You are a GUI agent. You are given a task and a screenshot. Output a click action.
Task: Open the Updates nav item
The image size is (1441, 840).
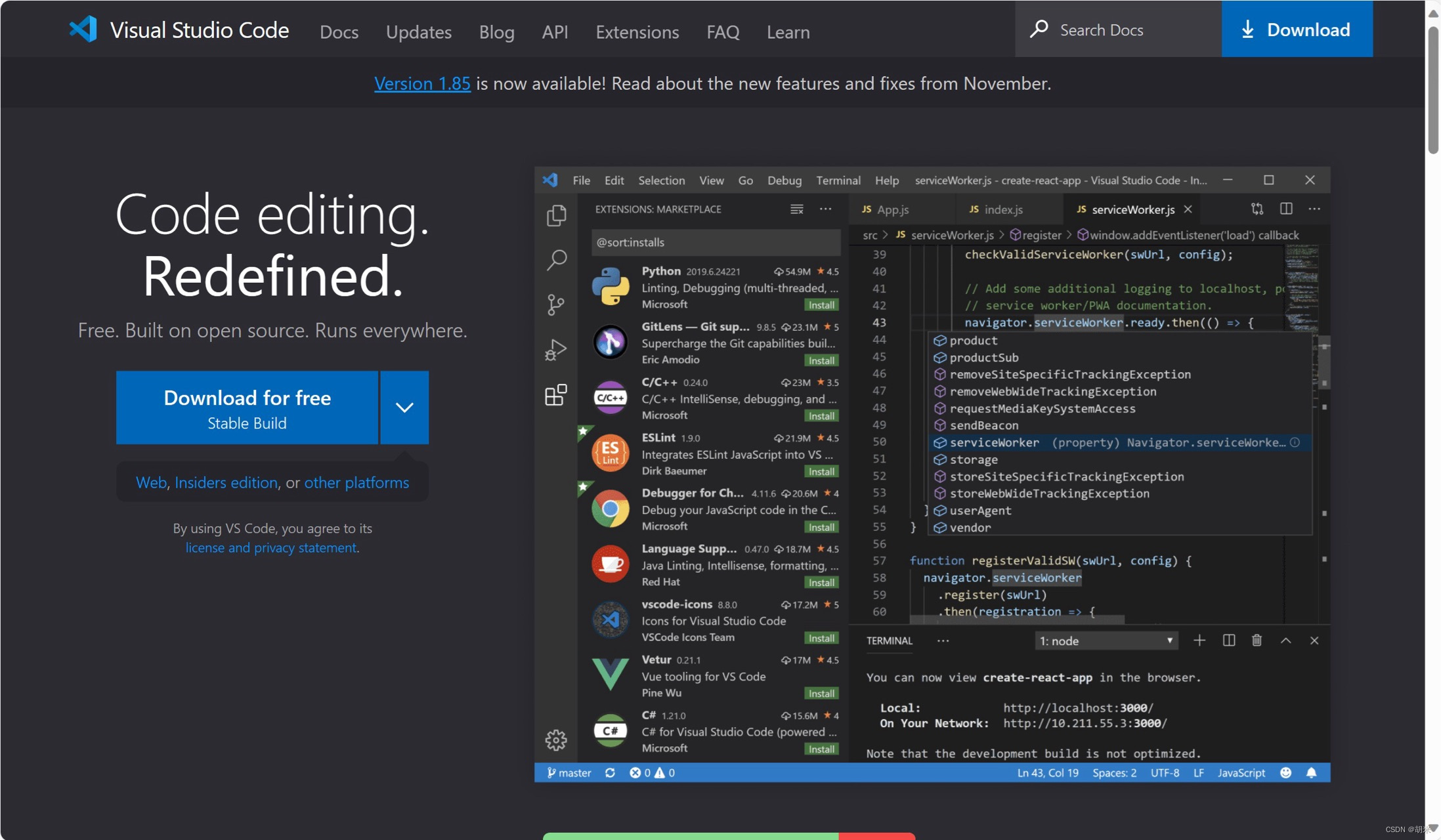[x=419, y=31]
